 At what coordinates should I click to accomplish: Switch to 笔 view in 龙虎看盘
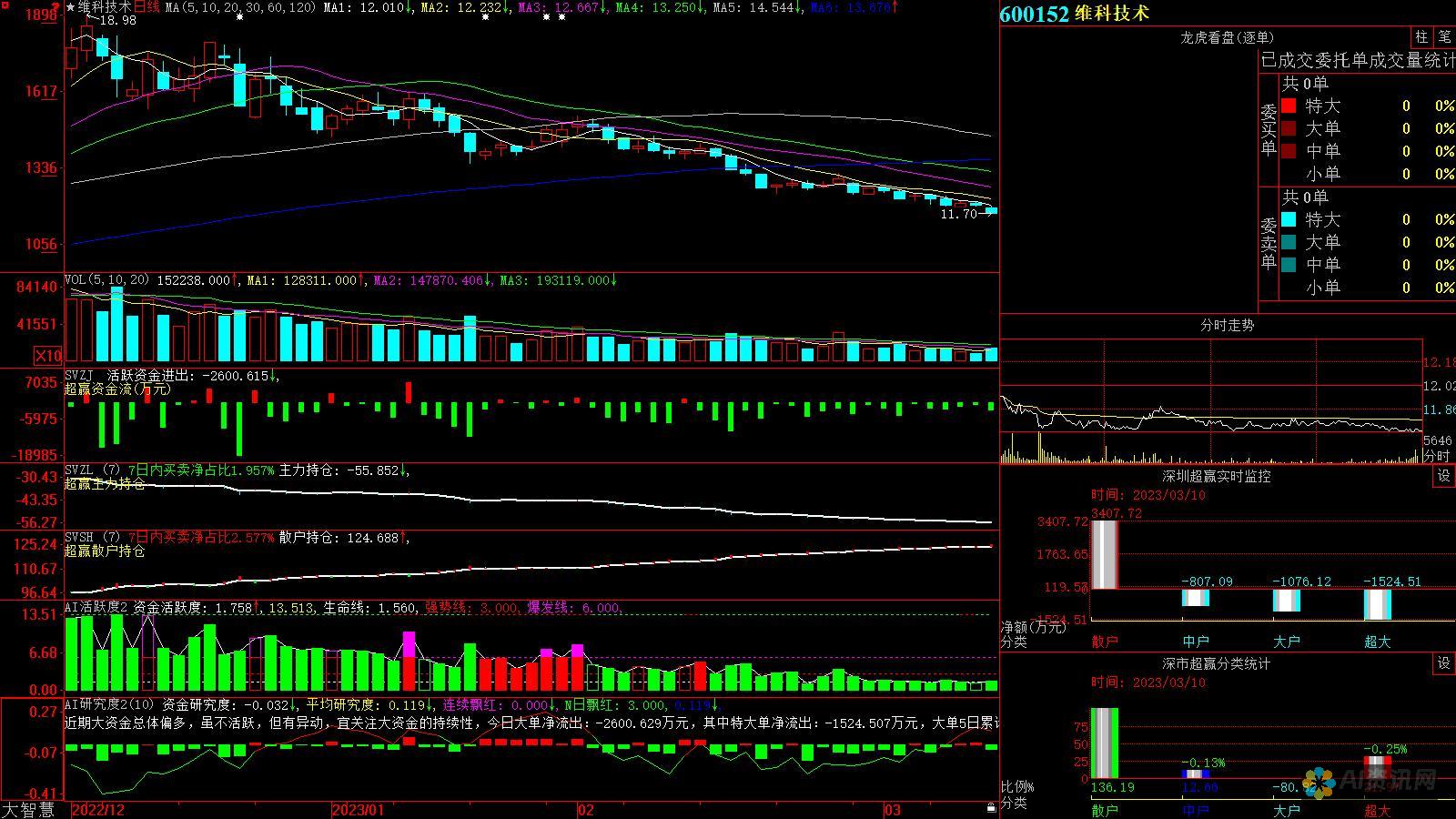point(1445,37)
